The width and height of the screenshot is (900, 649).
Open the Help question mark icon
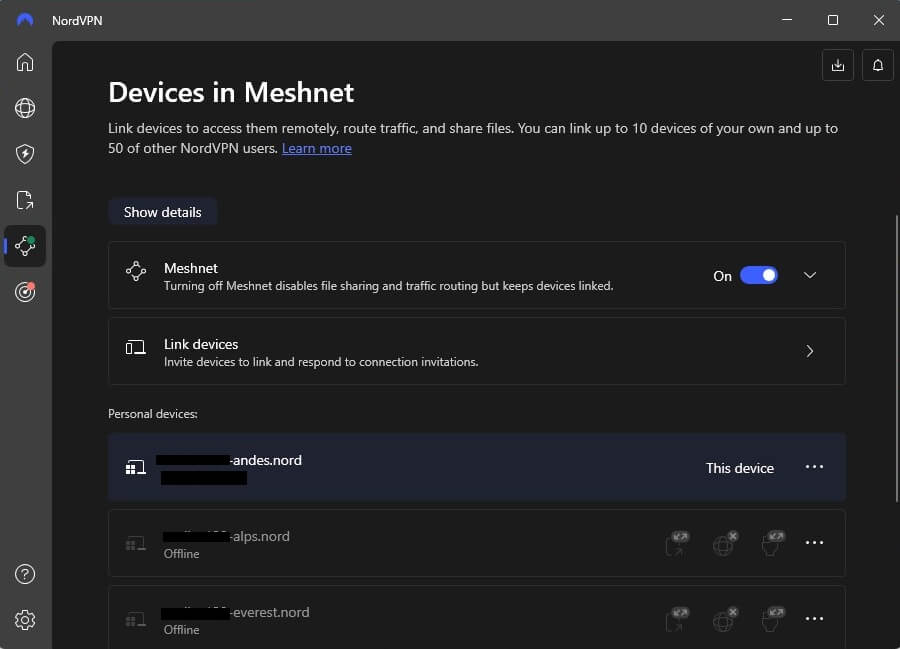[25, 574]
